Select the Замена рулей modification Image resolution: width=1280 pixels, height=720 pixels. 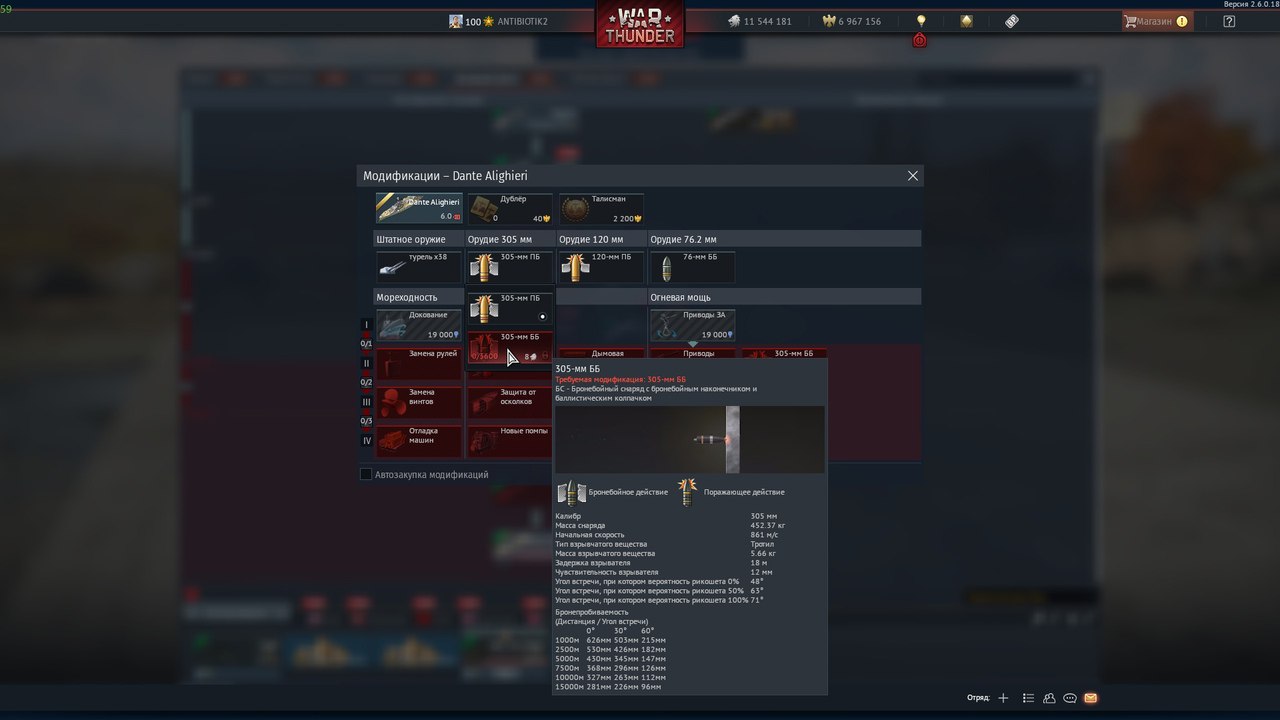[419, 363]
